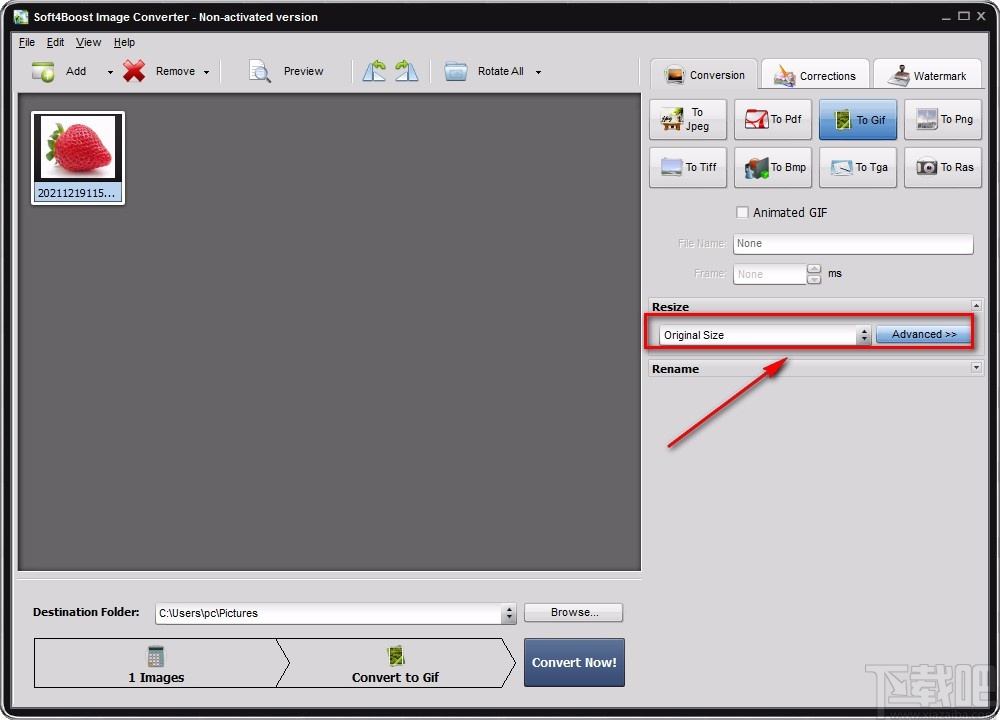Click the 1 Images step
Viewport: 1000px width, 720px height.
point(156,663)
